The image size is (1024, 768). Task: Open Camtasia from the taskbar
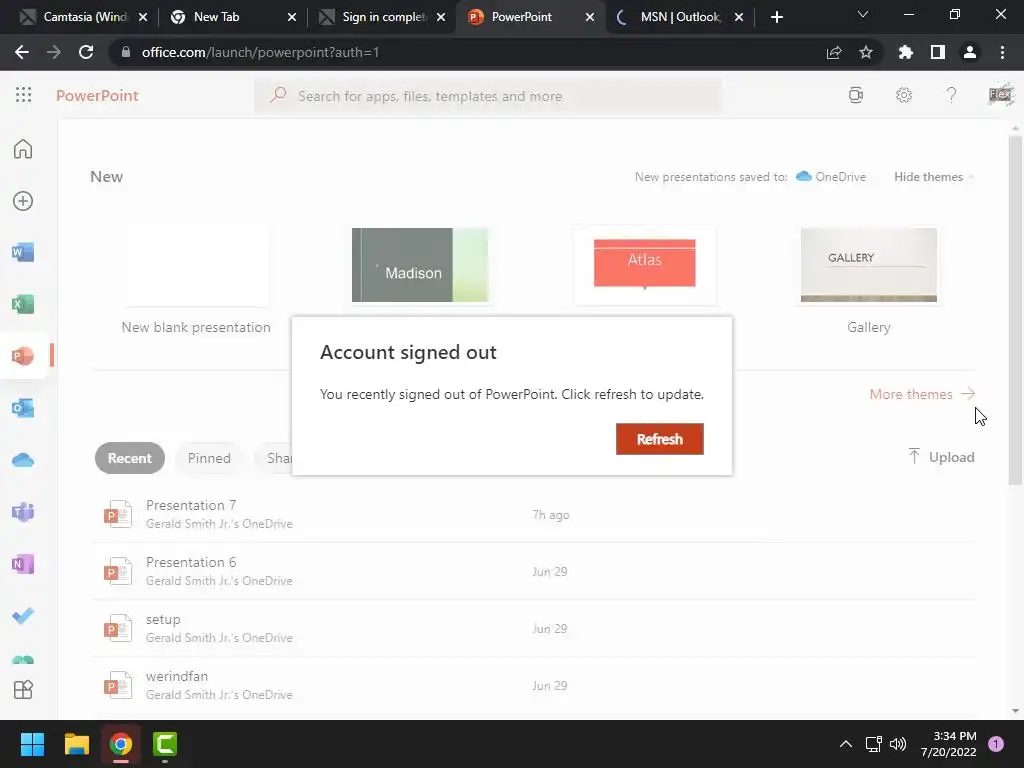coord(165,744)
